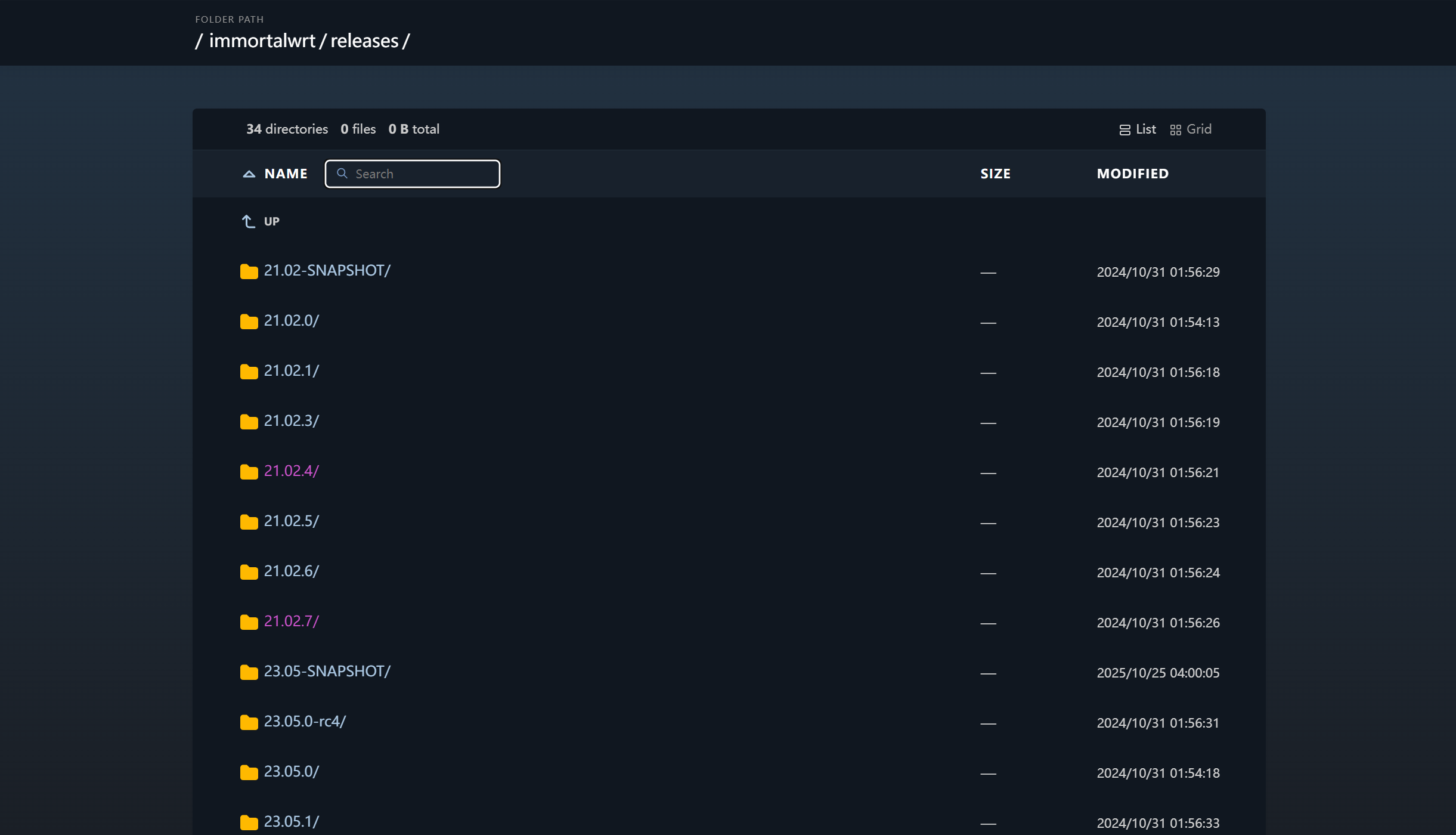Click the folder icon beside 21.02-SNAPSHOT
Screen dimensions: 1456x835
click(x=249, y=271)
